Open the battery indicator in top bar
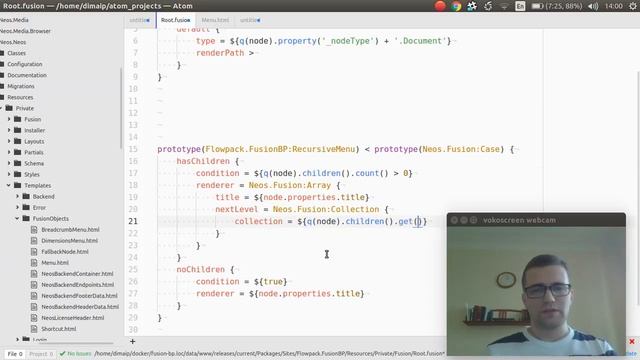 (557, 6)
